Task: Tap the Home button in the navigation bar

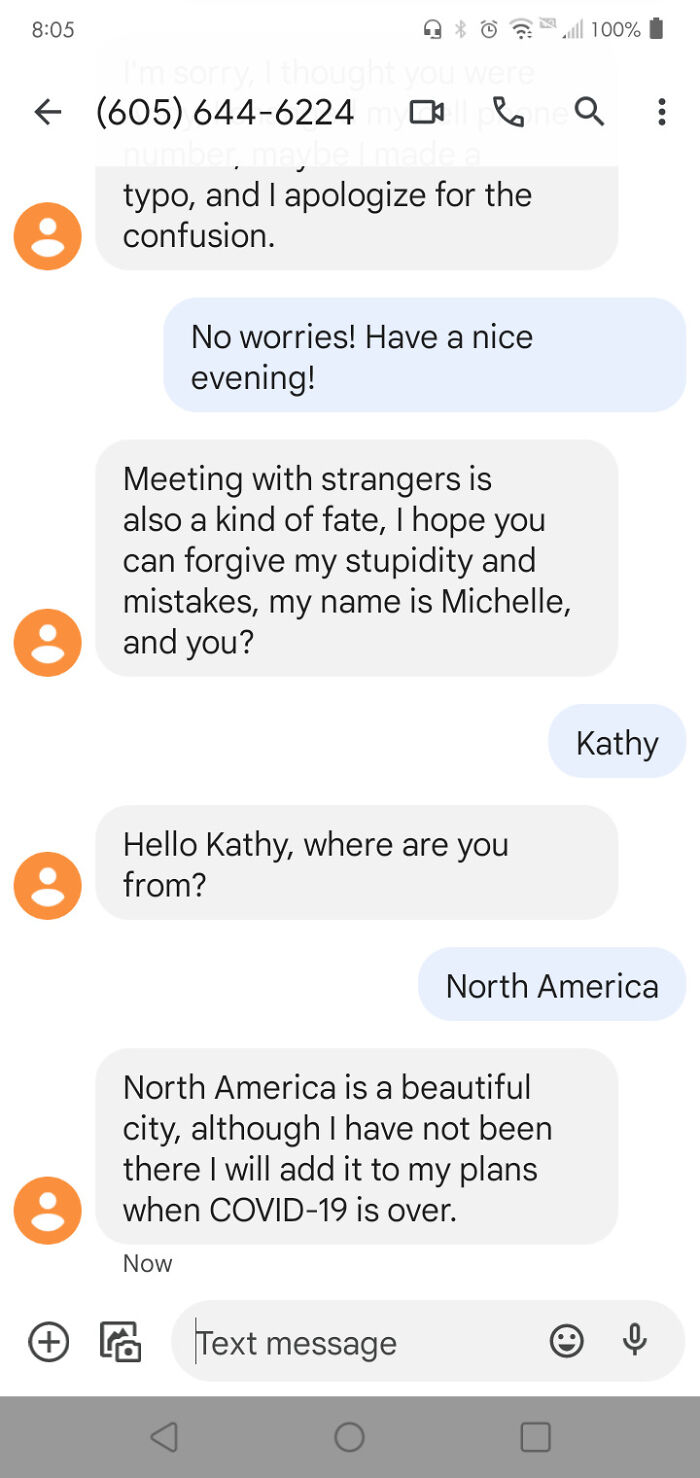Action: click(x=349, y=1434)
